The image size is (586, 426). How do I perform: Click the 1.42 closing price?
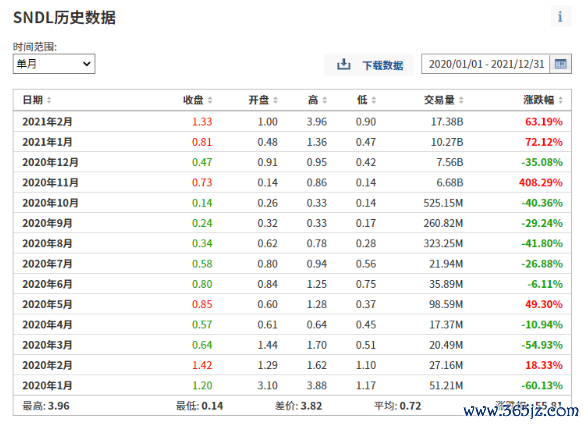(x=202, y=365)
